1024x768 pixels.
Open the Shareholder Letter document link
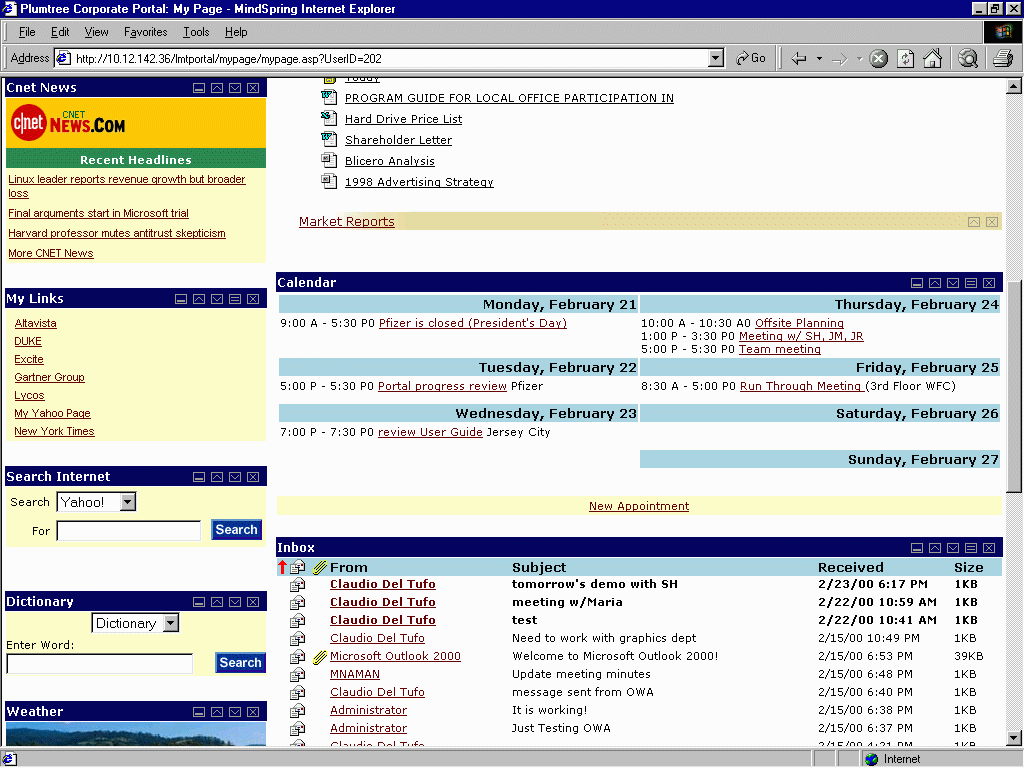tap(398, 140)
